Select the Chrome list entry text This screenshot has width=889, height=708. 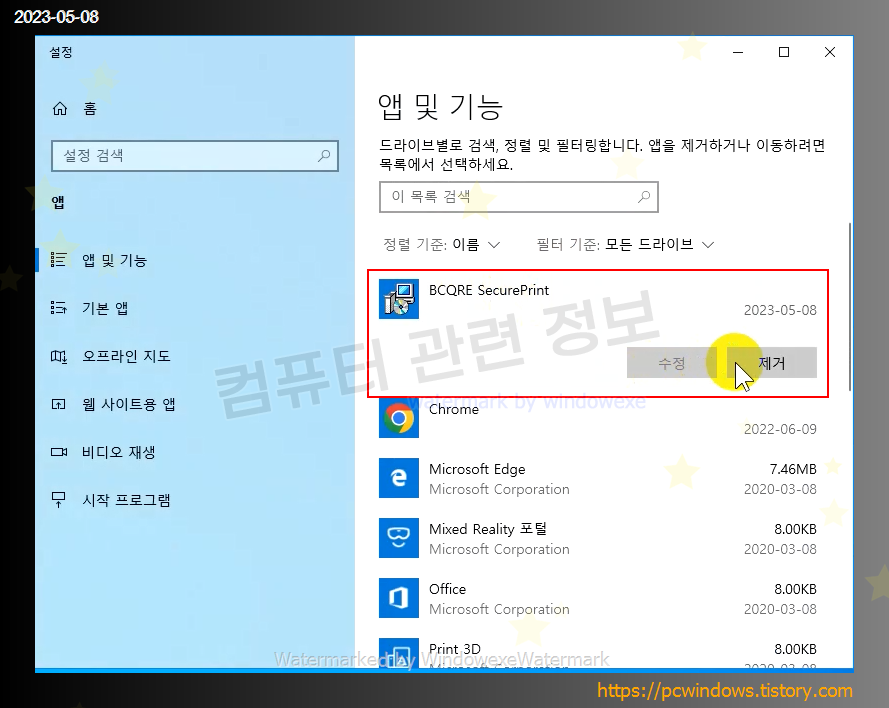[454, 409]
